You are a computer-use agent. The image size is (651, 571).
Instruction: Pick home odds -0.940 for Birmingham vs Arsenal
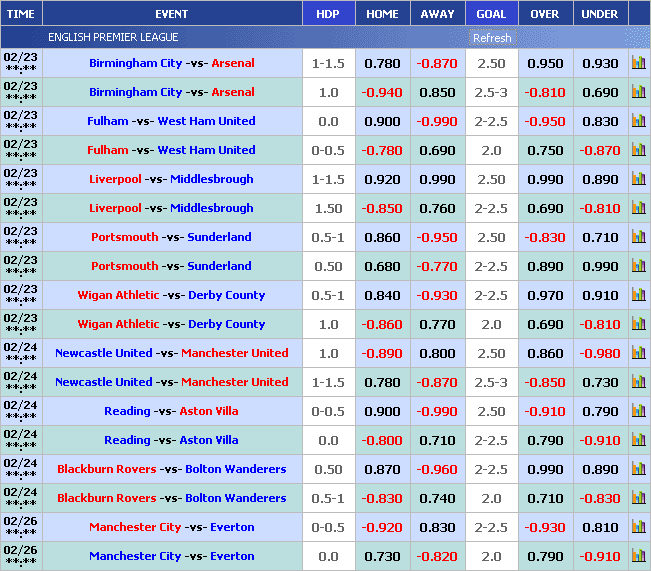382,92
